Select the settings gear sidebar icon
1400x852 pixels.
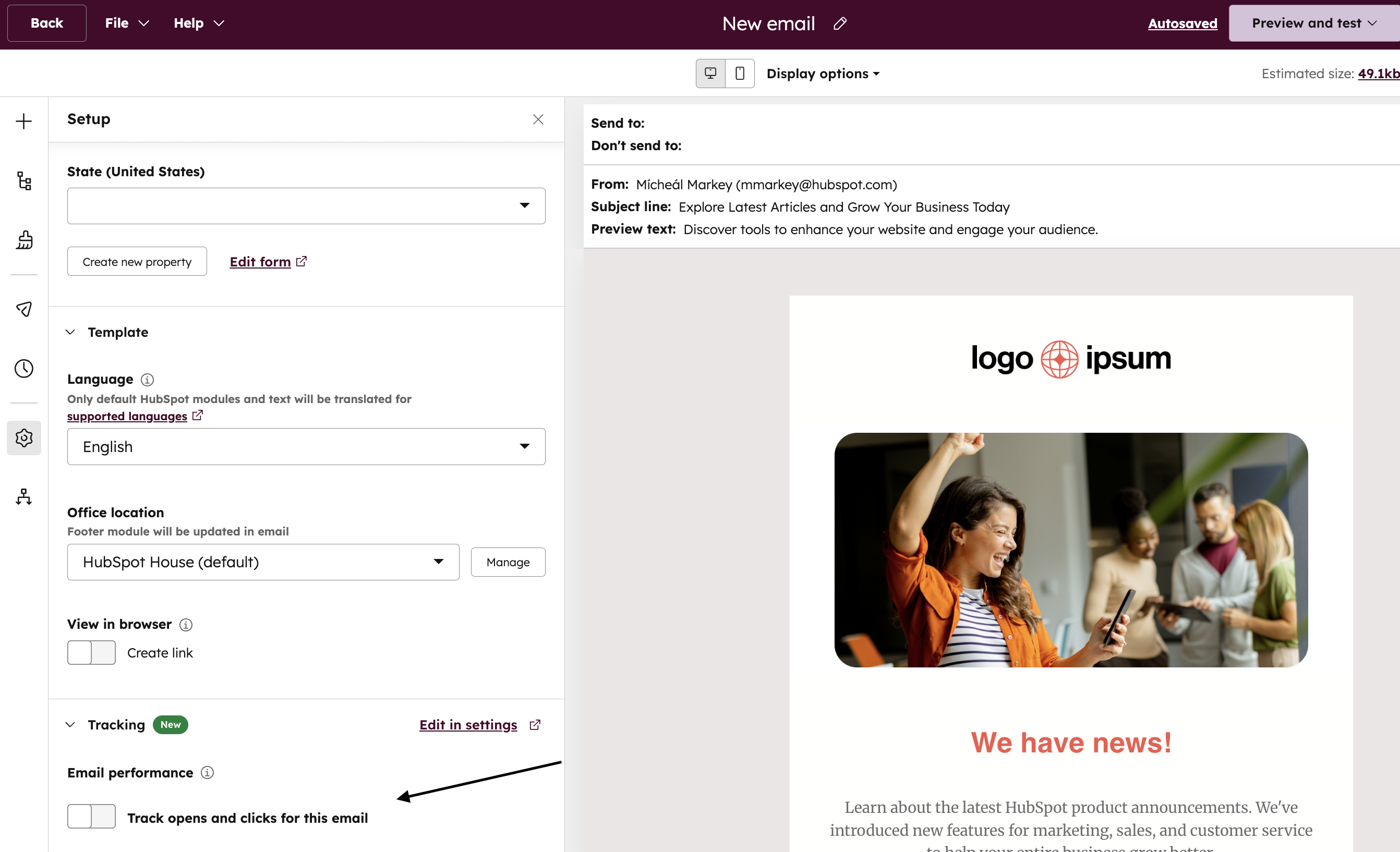(x=24, y=437)
